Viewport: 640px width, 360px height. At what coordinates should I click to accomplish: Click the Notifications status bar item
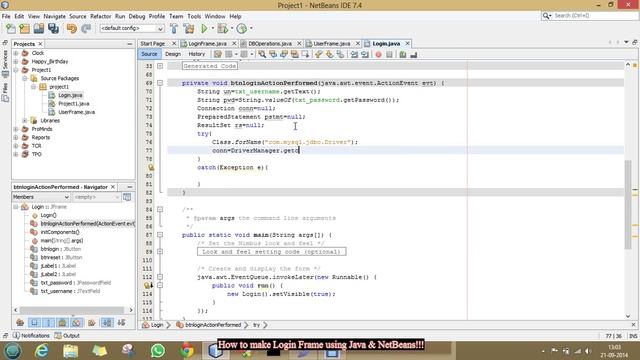31,336
